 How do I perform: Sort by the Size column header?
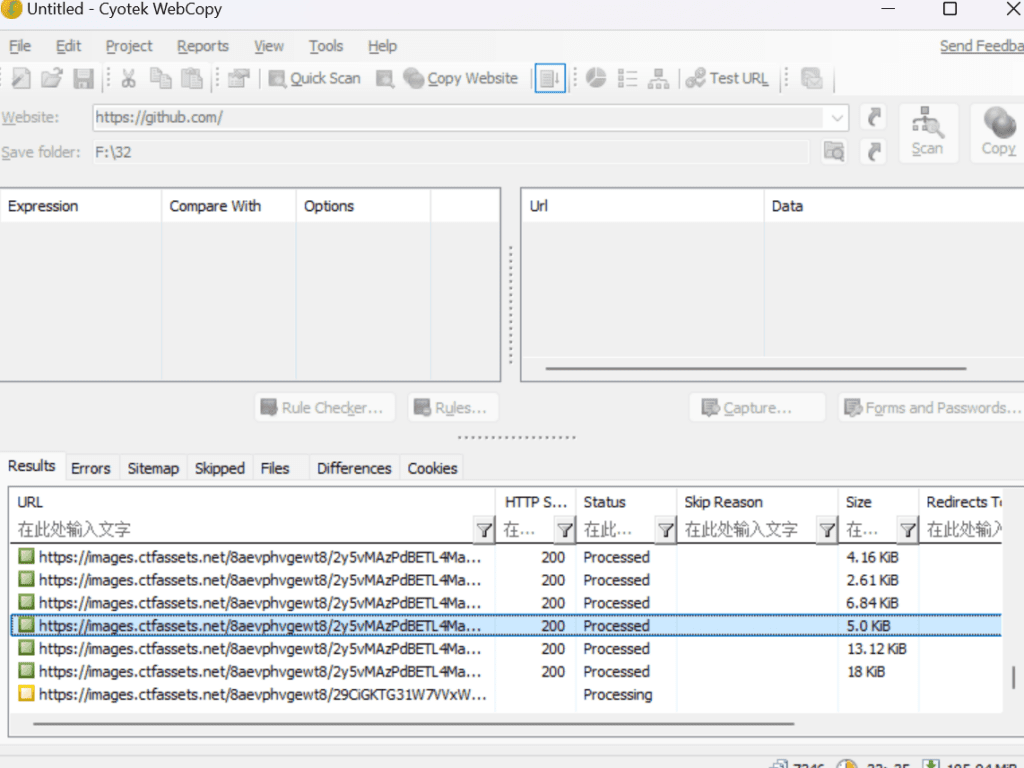coord(878,502)
